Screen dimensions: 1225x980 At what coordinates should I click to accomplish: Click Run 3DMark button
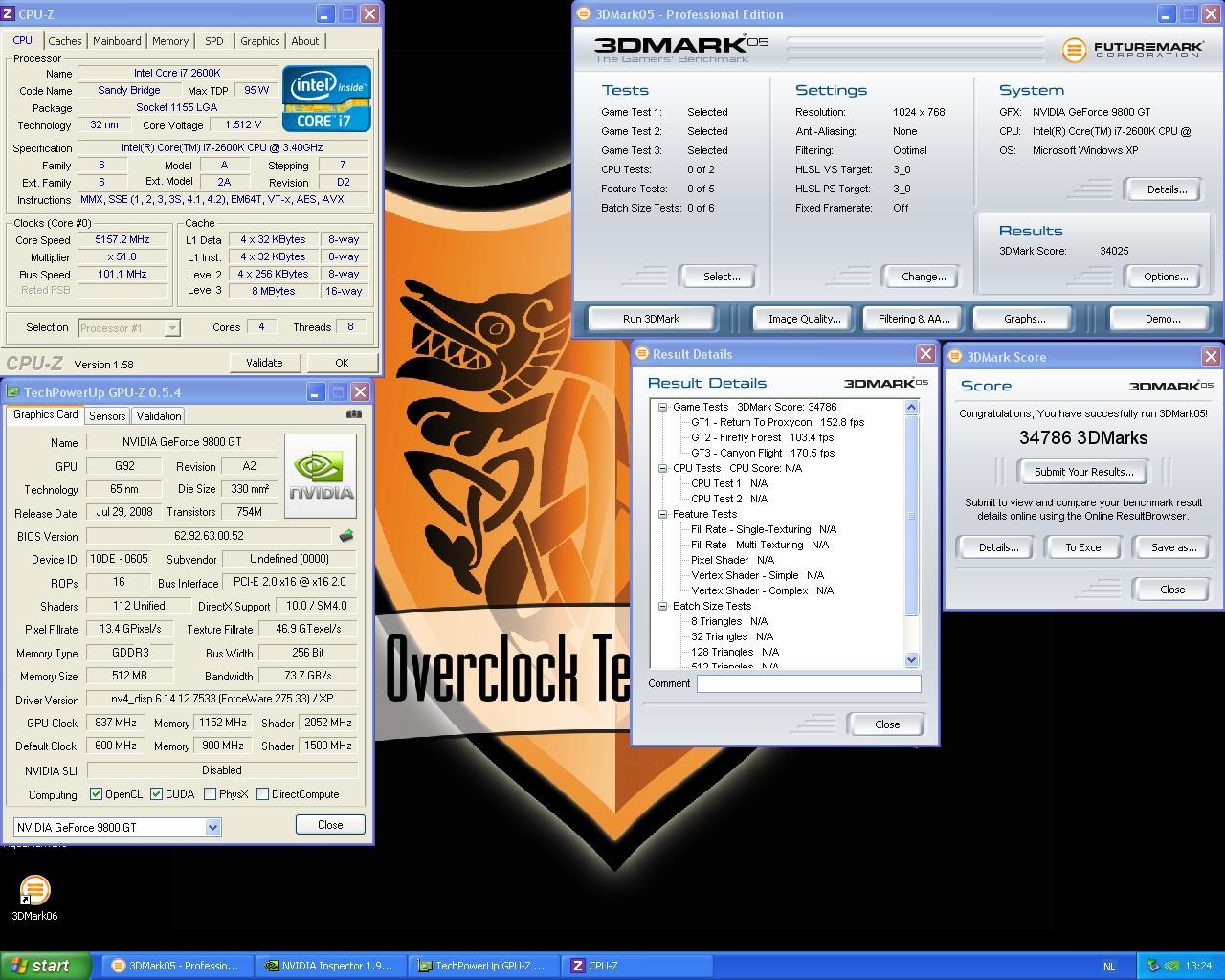651,319
